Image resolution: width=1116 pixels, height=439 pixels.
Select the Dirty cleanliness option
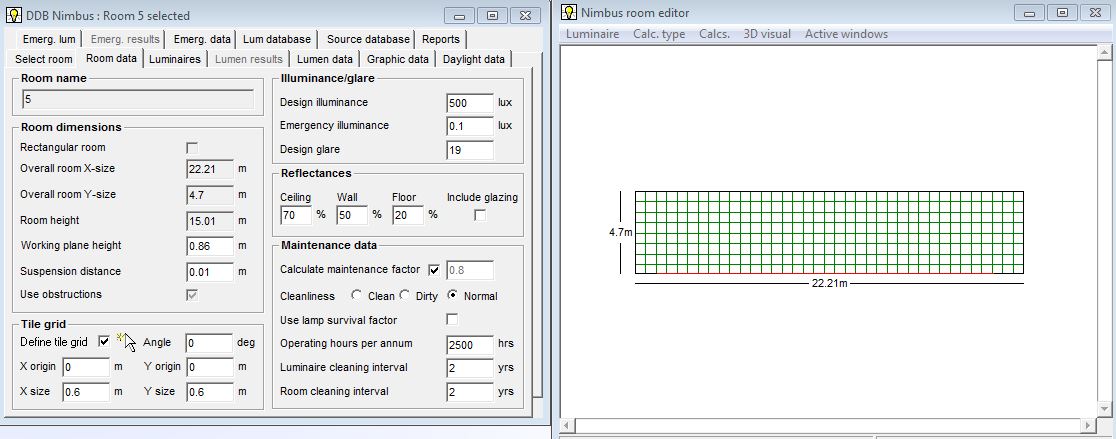(x=404, y=295)
